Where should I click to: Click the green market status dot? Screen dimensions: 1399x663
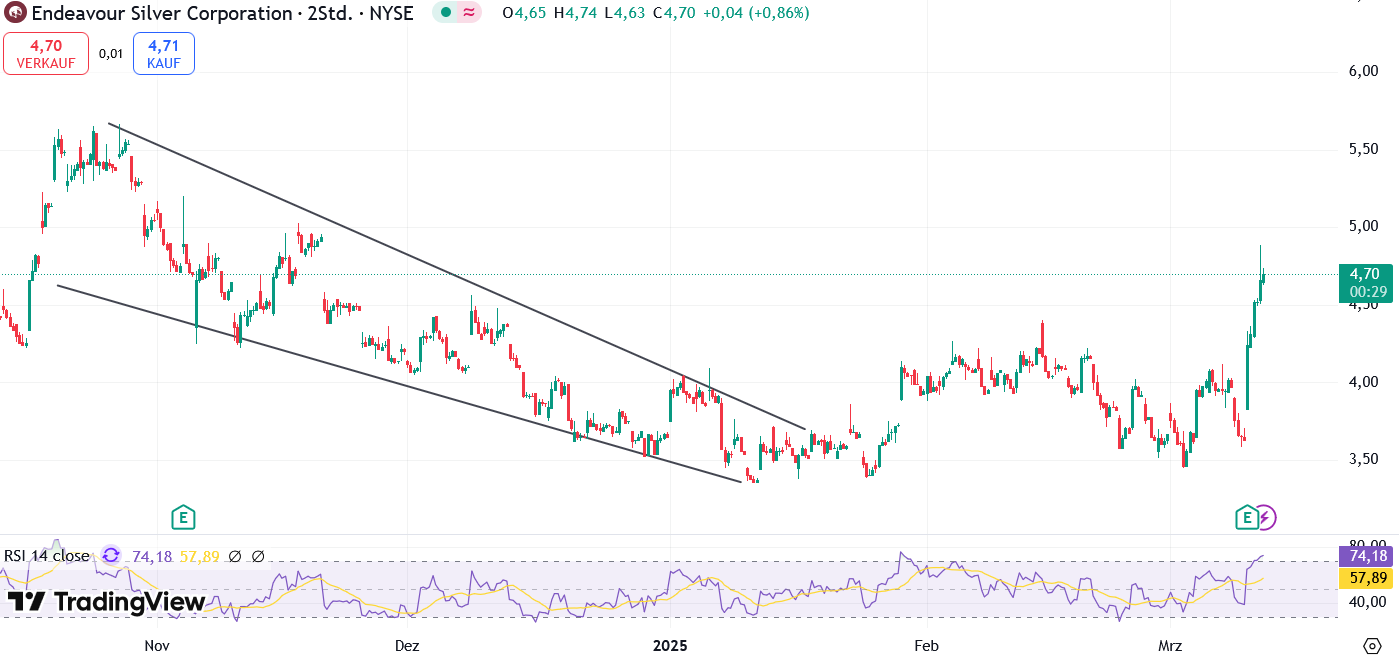[444, 13]
